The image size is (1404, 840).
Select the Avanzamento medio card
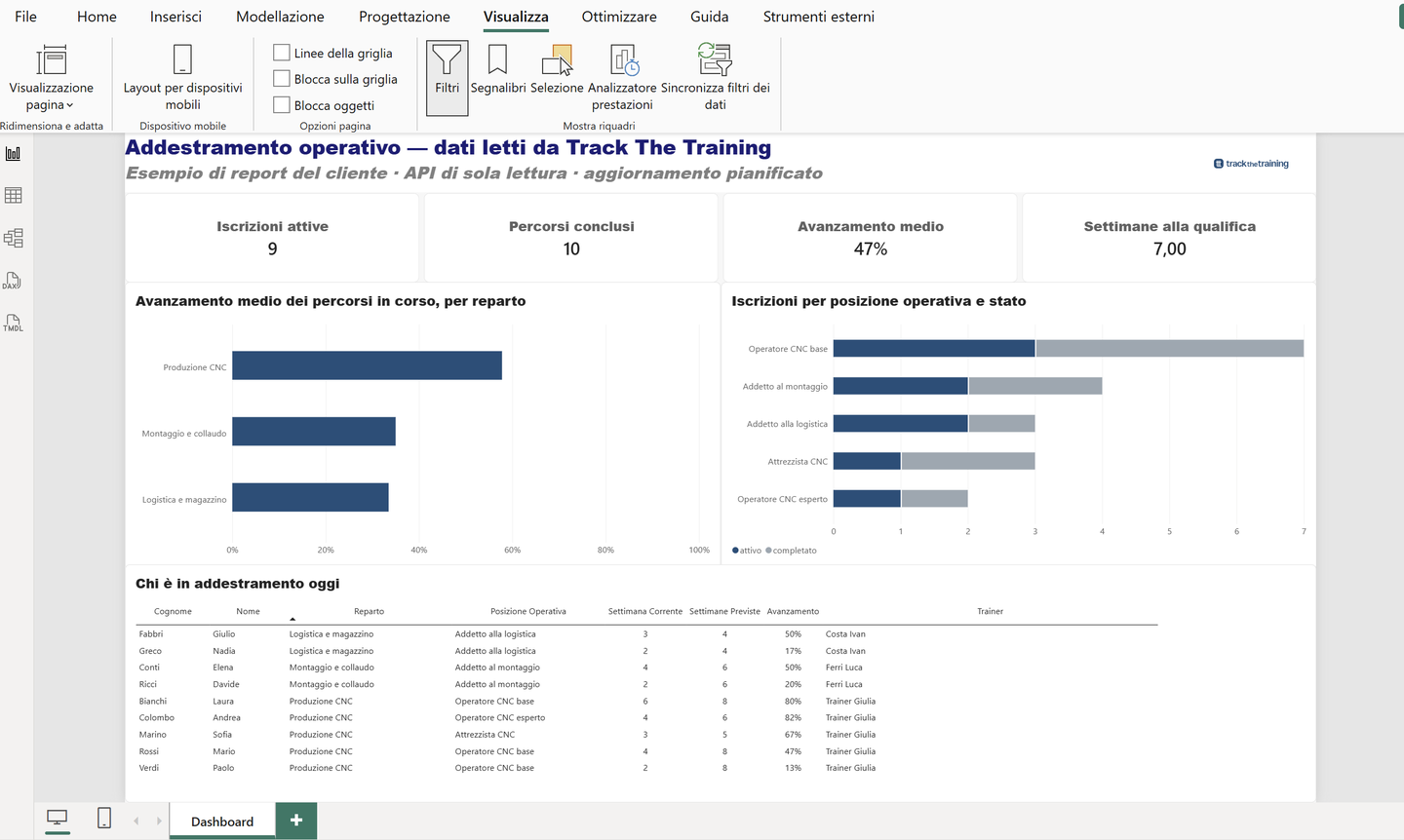coord(871,238)
